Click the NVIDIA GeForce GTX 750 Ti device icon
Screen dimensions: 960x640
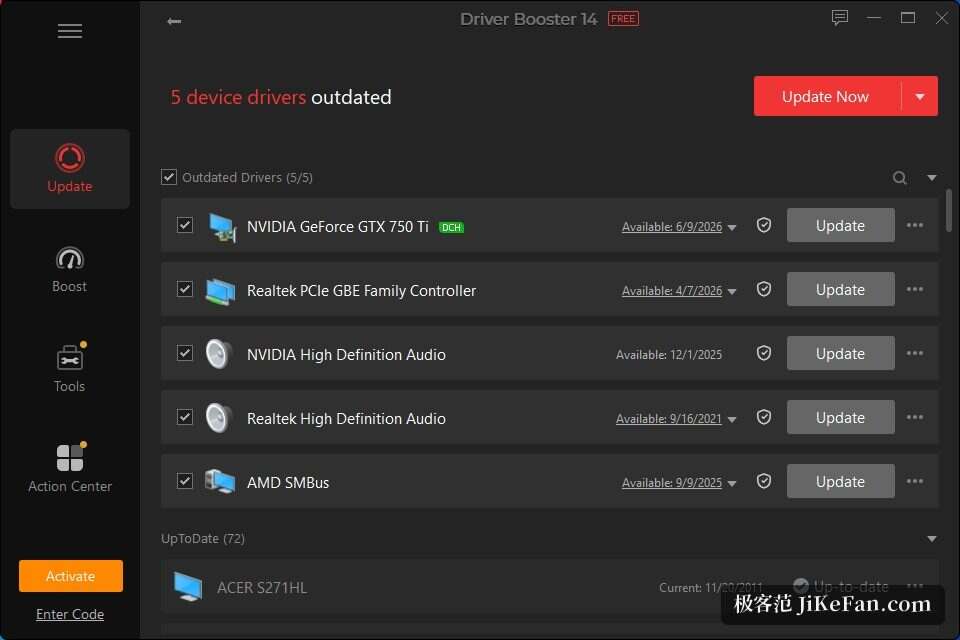click(222, 227)
